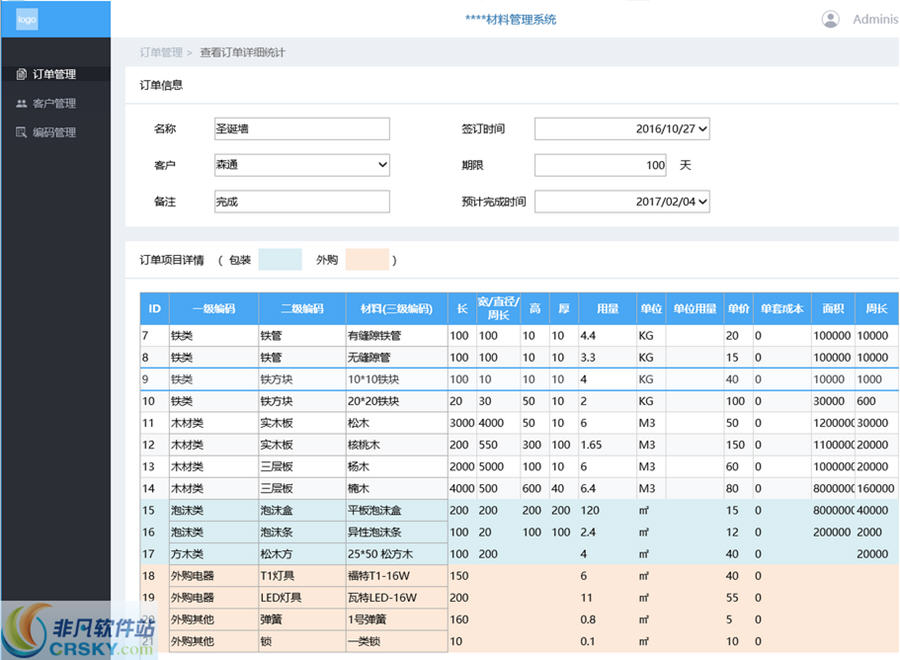
Task: Open the 客户 dropdown showing 森通
Action: click(x=302, y=165)
